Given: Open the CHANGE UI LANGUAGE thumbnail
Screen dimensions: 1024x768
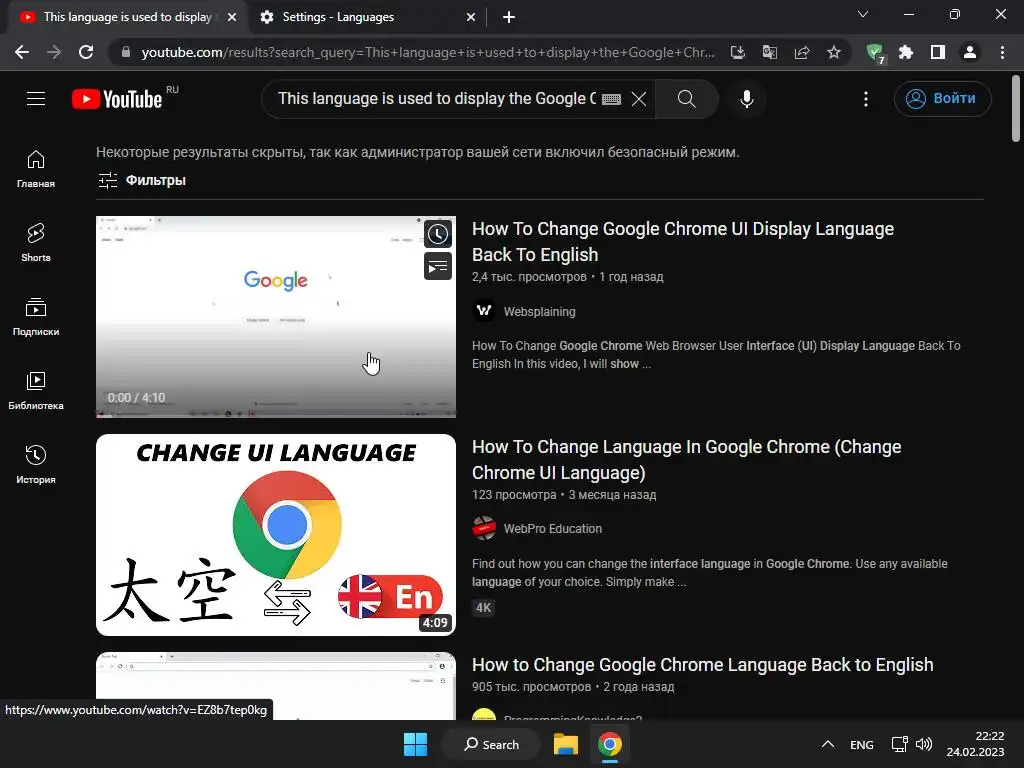Looking at the screenshot, I should (276, 535).
